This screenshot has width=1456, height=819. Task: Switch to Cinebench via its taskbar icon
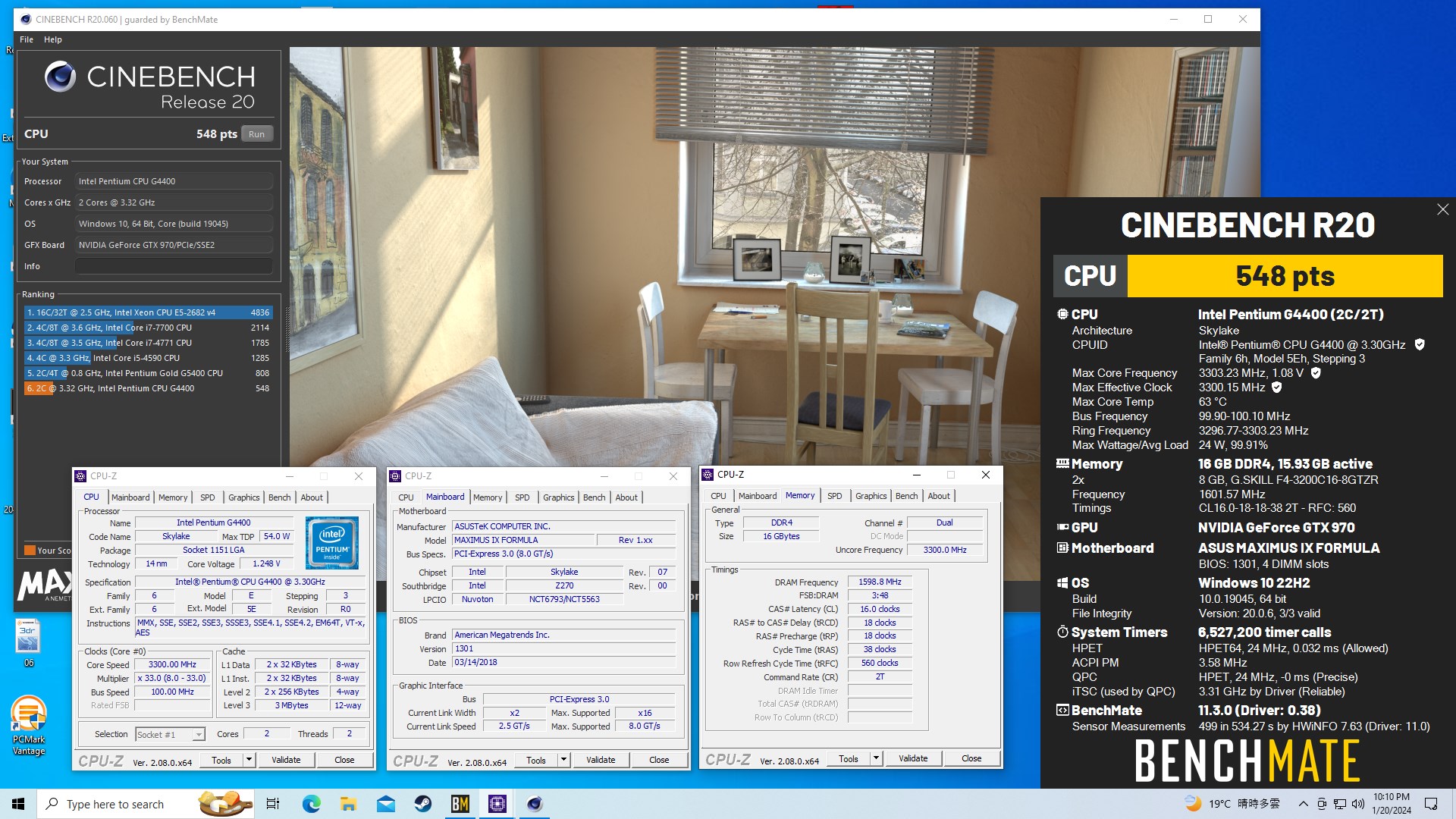534,804
